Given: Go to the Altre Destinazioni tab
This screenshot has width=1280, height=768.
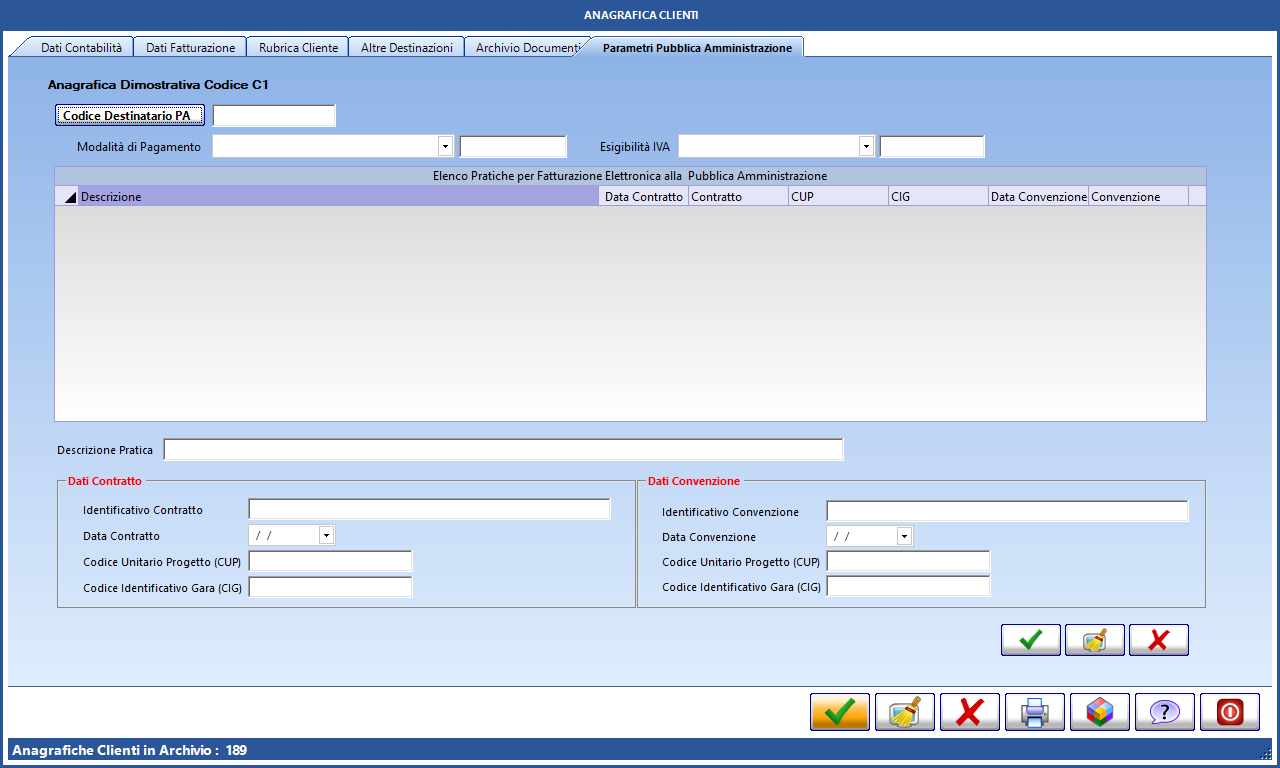Looking at the screenshot, I should [x=406, y=47].
